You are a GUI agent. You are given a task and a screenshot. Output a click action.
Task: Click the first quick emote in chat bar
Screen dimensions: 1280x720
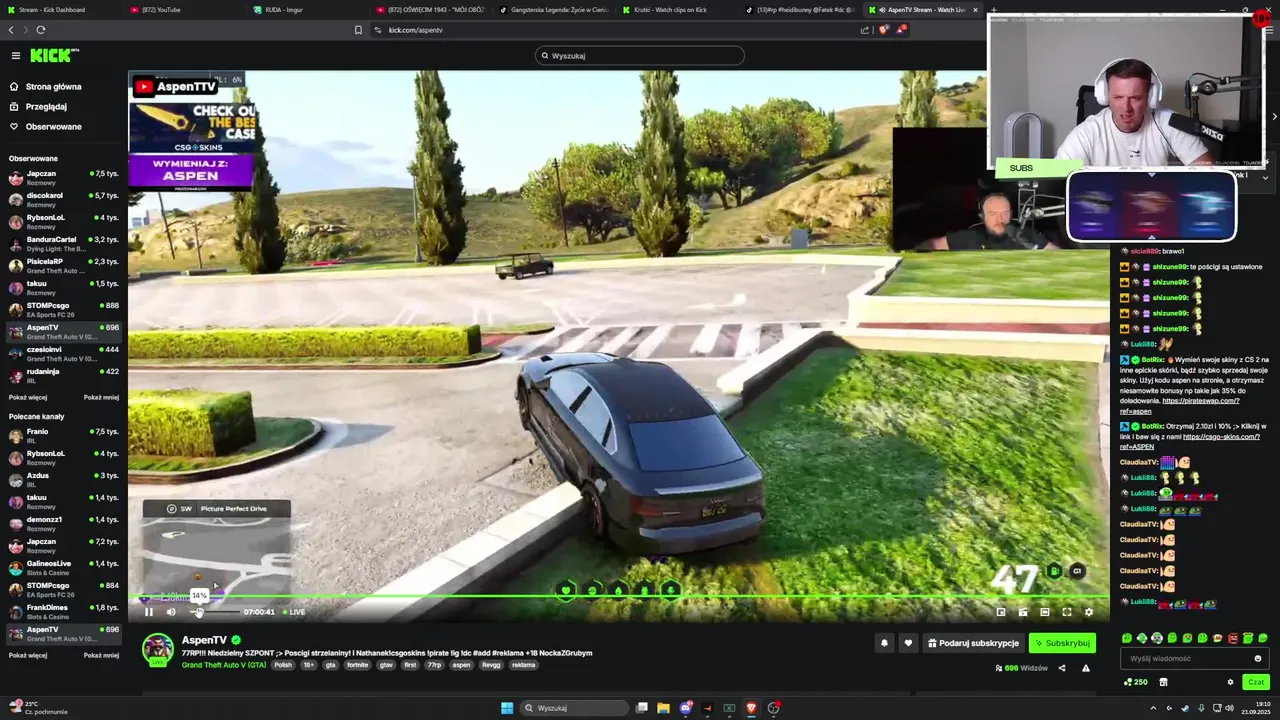coord(1127,638)
